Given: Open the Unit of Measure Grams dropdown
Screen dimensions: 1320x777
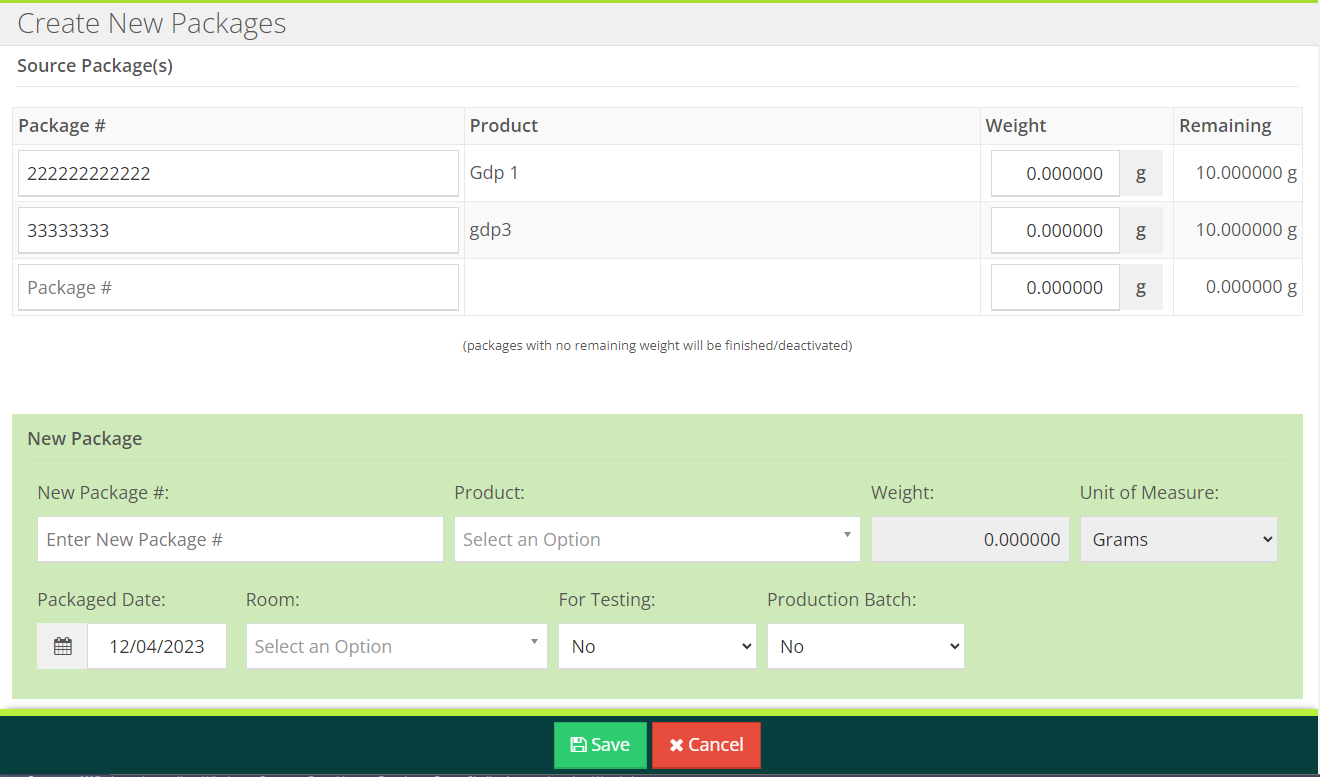Looking at the screenshot, I should pyautogui.click(x=1179, y=539).
